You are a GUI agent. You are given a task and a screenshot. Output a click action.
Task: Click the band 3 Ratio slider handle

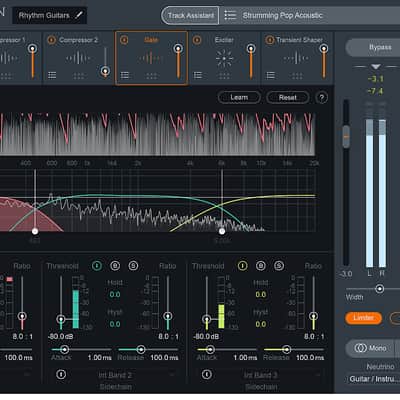[x=313, y=316]
